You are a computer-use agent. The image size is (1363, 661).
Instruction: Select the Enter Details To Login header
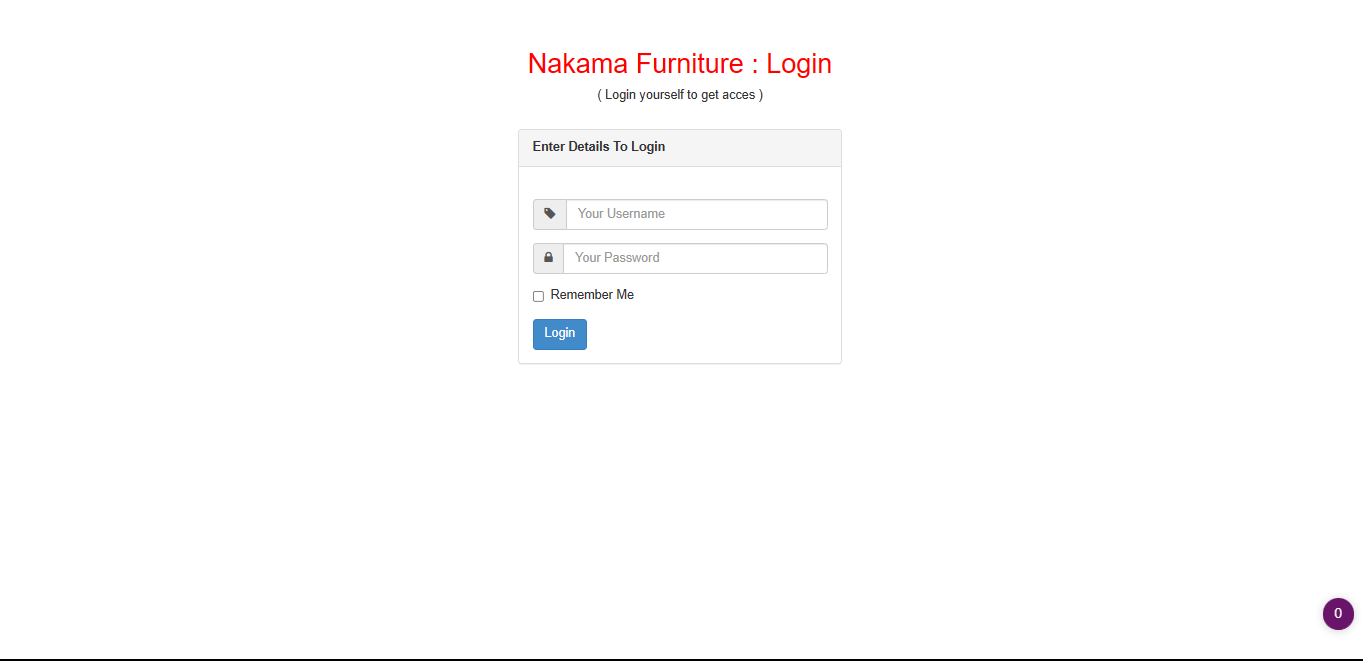click(x=598, y=146)
